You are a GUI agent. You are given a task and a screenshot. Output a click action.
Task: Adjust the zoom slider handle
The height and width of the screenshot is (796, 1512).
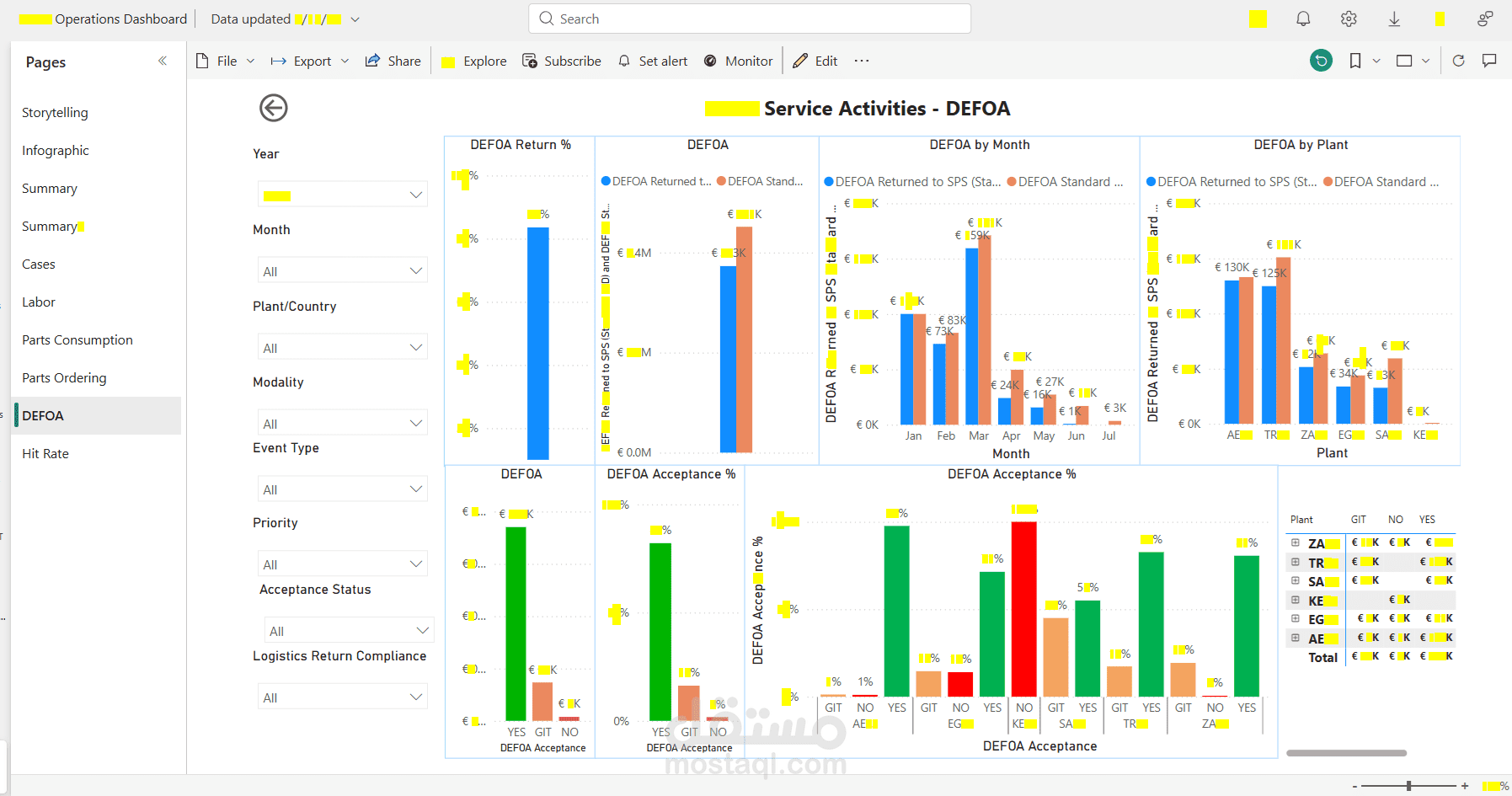(1408, 786)
